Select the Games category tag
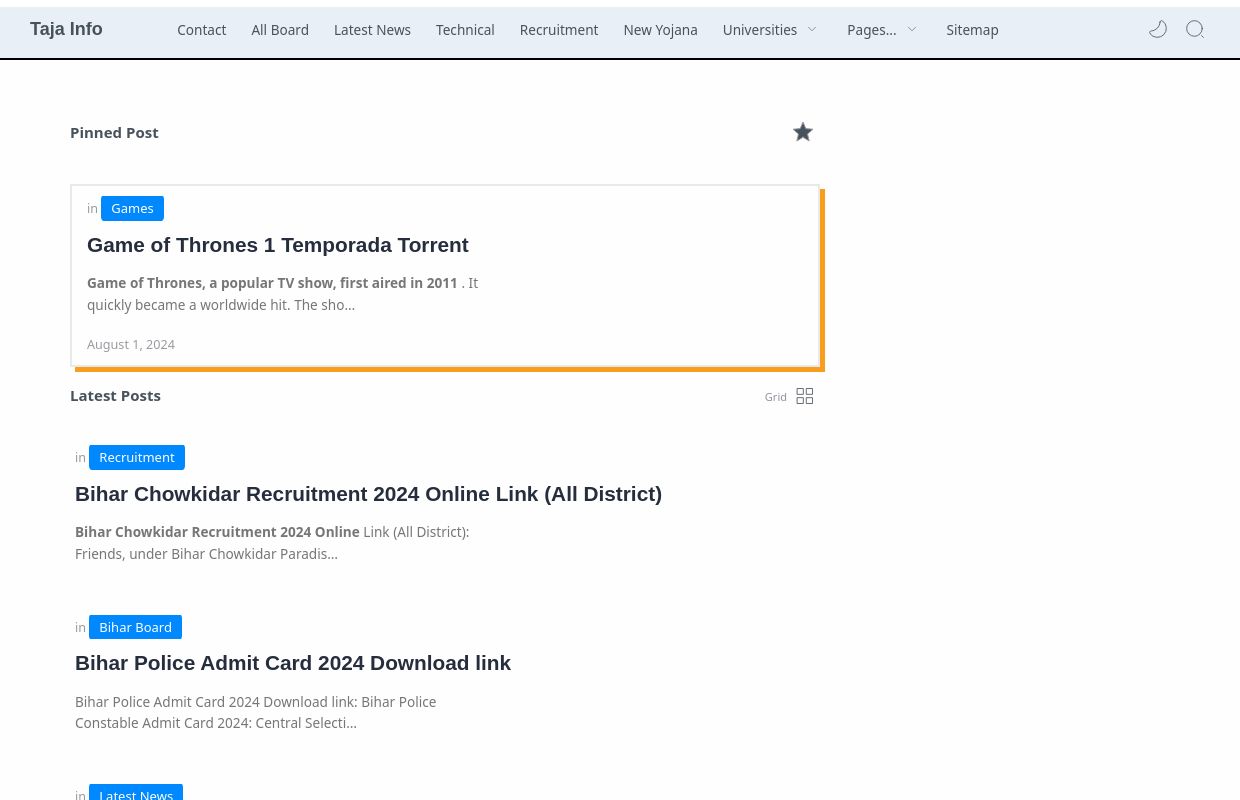 click(x=132, y=208)
